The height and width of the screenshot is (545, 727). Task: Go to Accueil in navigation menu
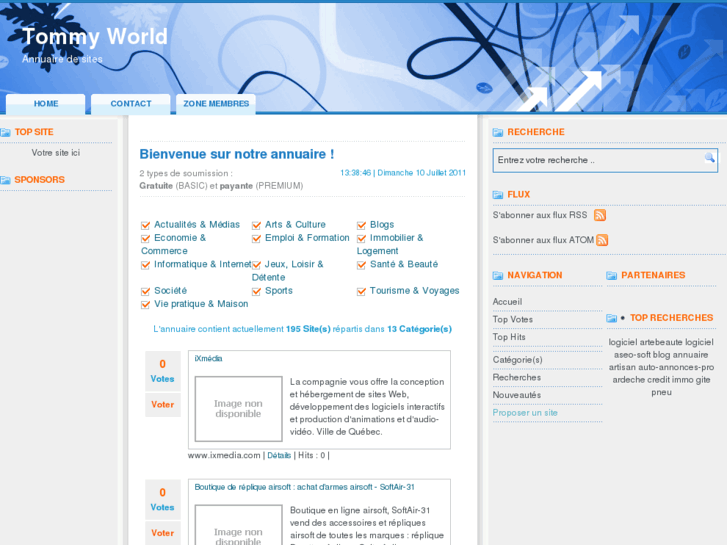coord(507,302)
